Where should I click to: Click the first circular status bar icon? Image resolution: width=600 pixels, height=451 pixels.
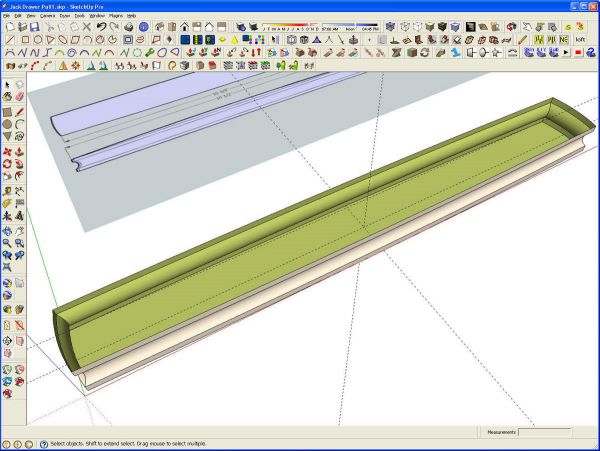click(6, 444)
